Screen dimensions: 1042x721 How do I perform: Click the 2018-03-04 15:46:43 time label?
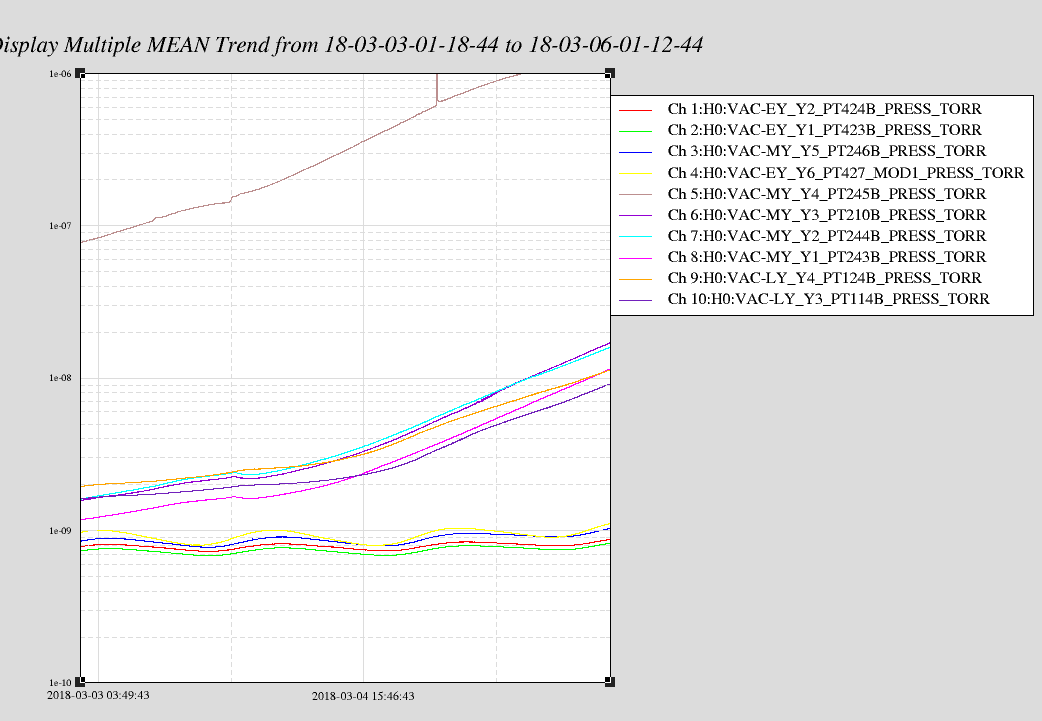pyautogui.click(x=364, y=696)
